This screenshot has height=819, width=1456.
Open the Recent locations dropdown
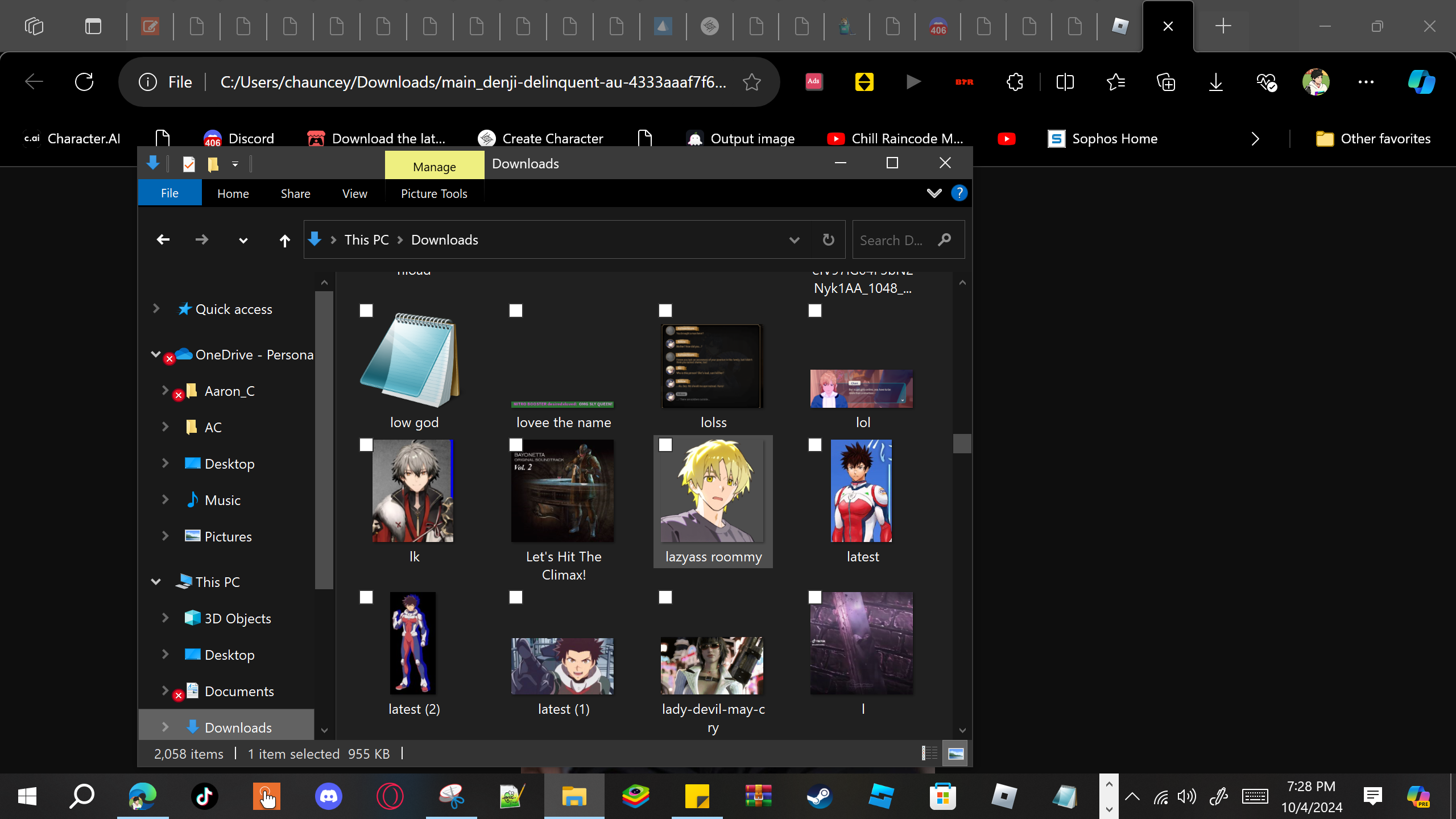tap(243, 241)
